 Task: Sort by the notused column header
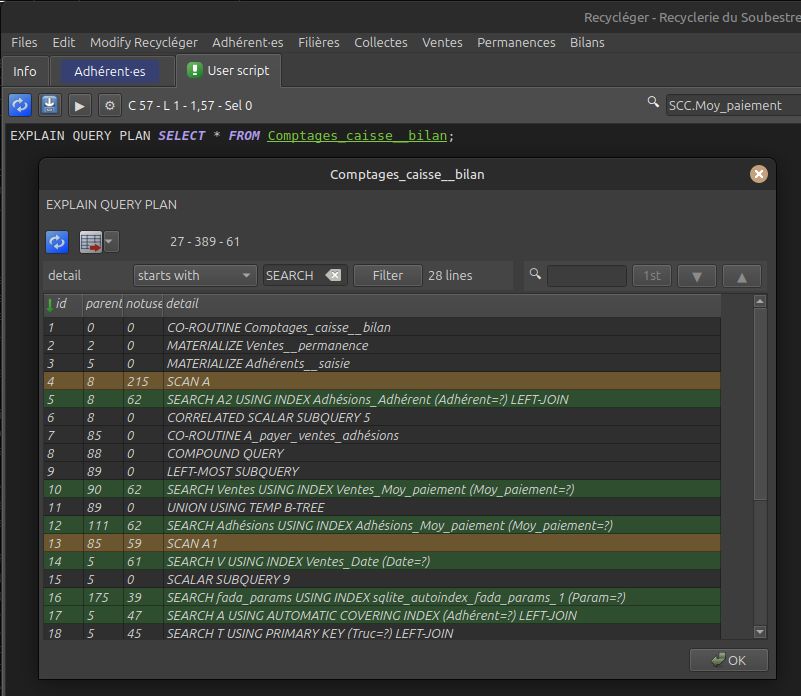144,304
